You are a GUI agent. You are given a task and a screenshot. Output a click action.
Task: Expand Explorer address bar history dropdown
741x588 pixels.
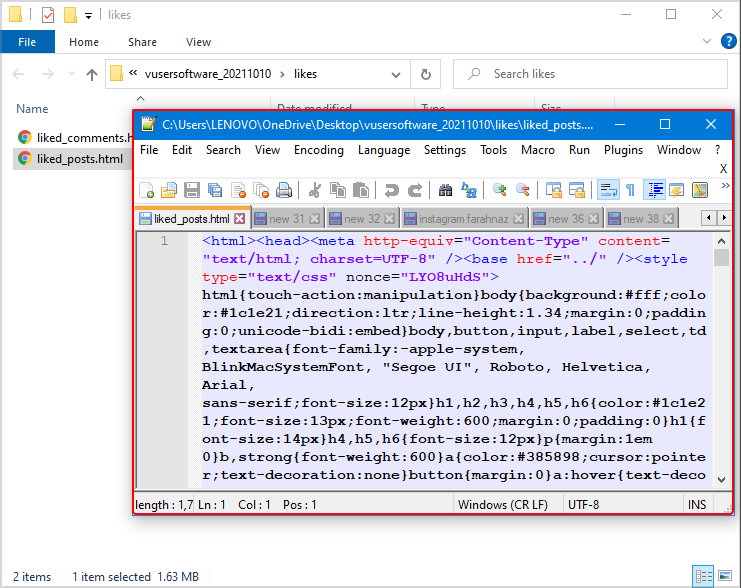(396, 74)
